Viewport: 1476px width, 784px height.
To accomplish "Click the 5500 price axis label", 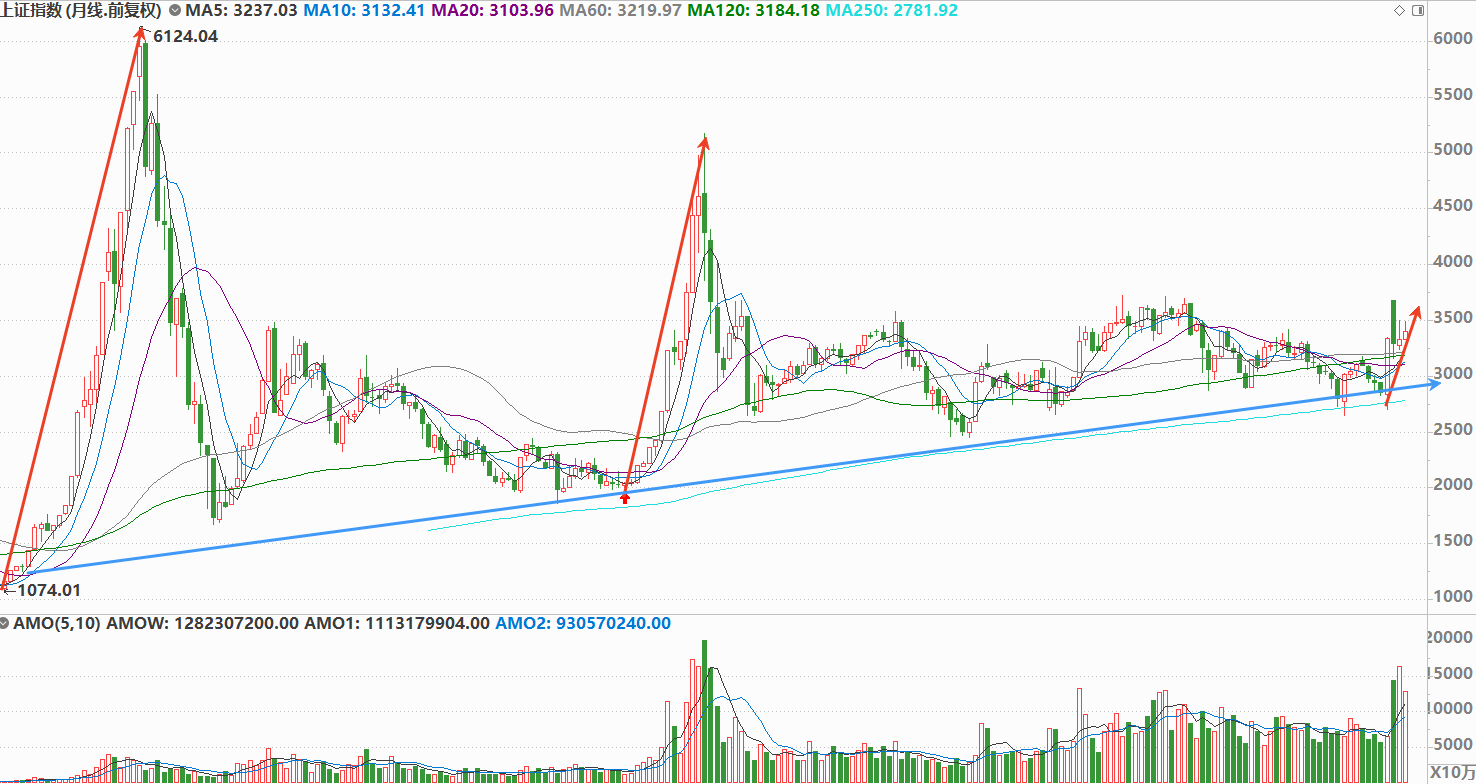I will click(1452, 95).
